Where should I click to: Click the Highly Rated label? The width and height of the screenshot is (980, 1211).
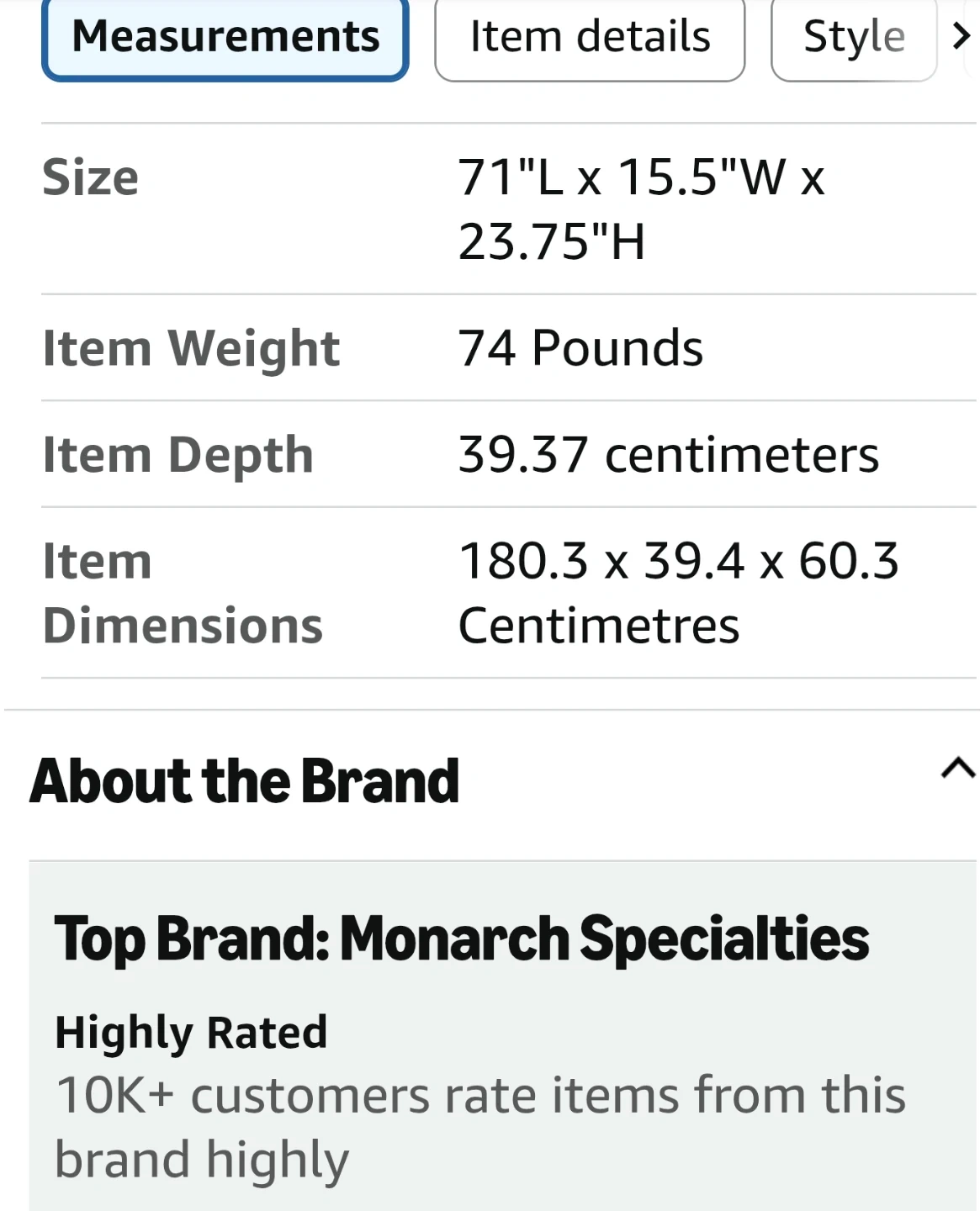(191, 1032)
